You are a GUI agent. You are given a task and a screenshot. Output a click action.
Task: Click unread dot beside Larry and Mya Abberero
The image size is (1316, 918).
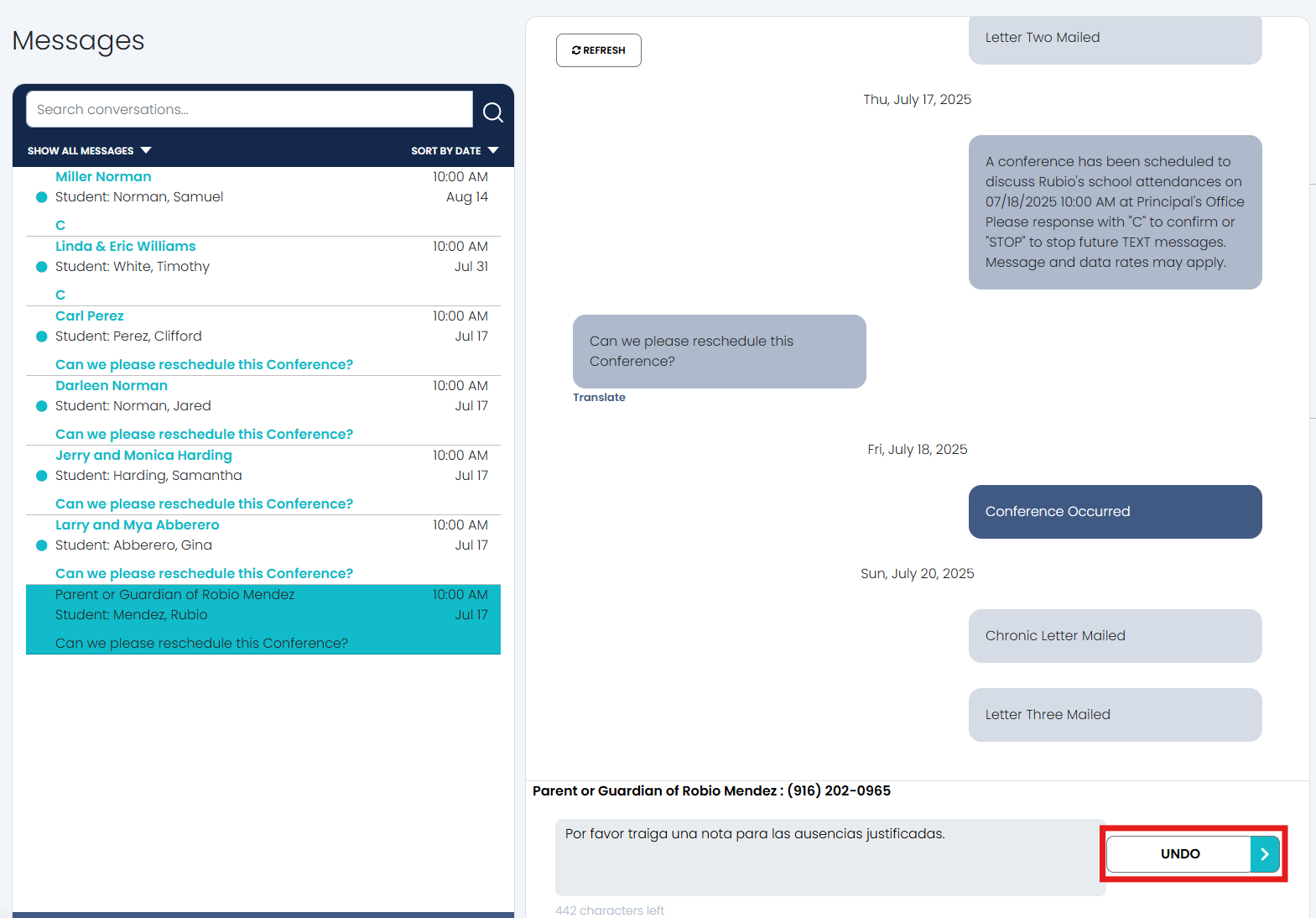tap(41, 545)
